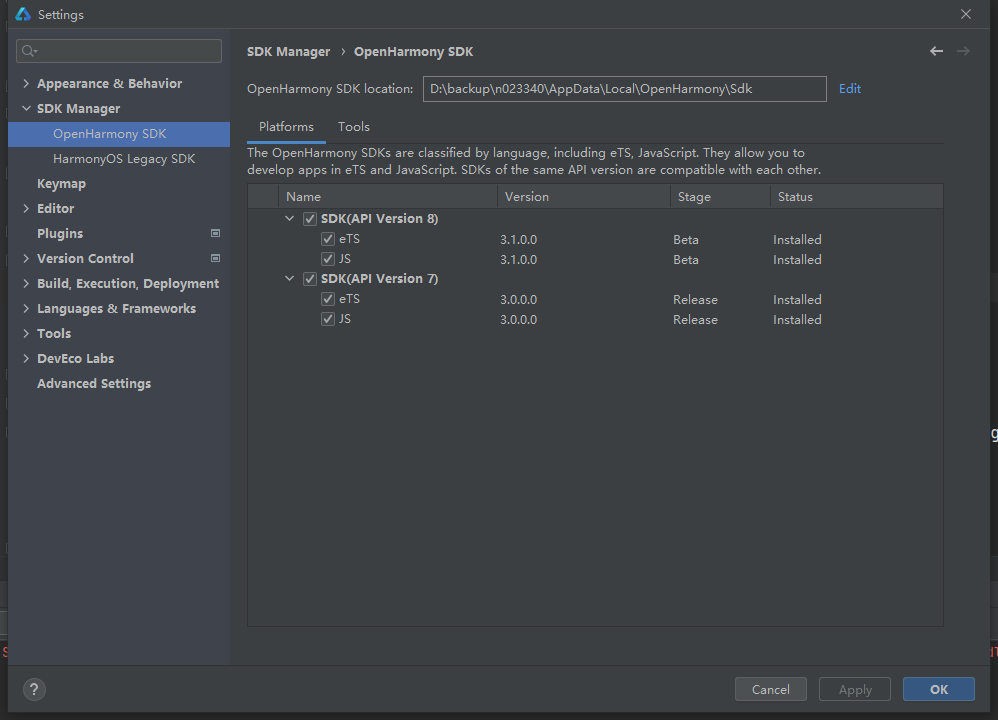Expand the Version Control section
Image resolution: width=998 pixels, height=720 pixels.
tap(26, 258)
